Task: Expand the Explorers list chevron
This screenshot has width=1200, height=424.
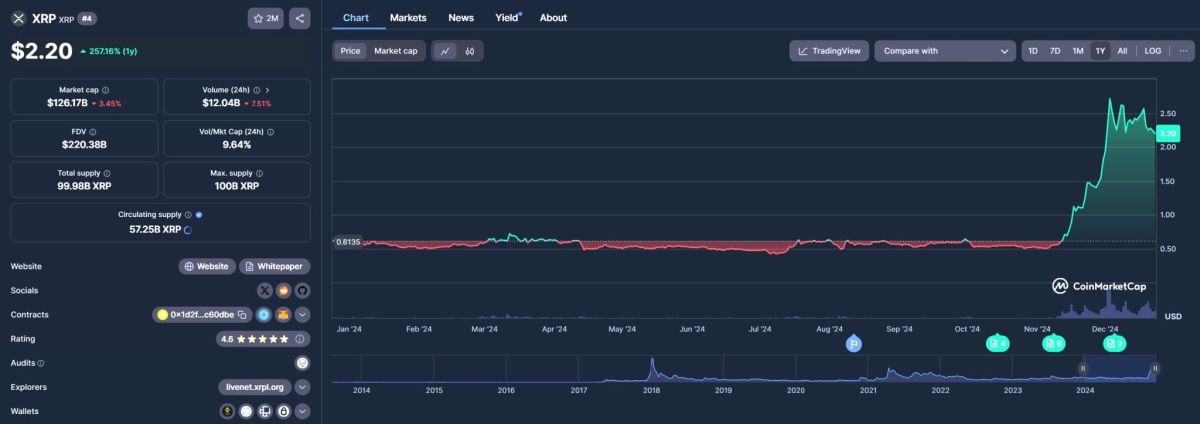Action: [x=302, y=387]
